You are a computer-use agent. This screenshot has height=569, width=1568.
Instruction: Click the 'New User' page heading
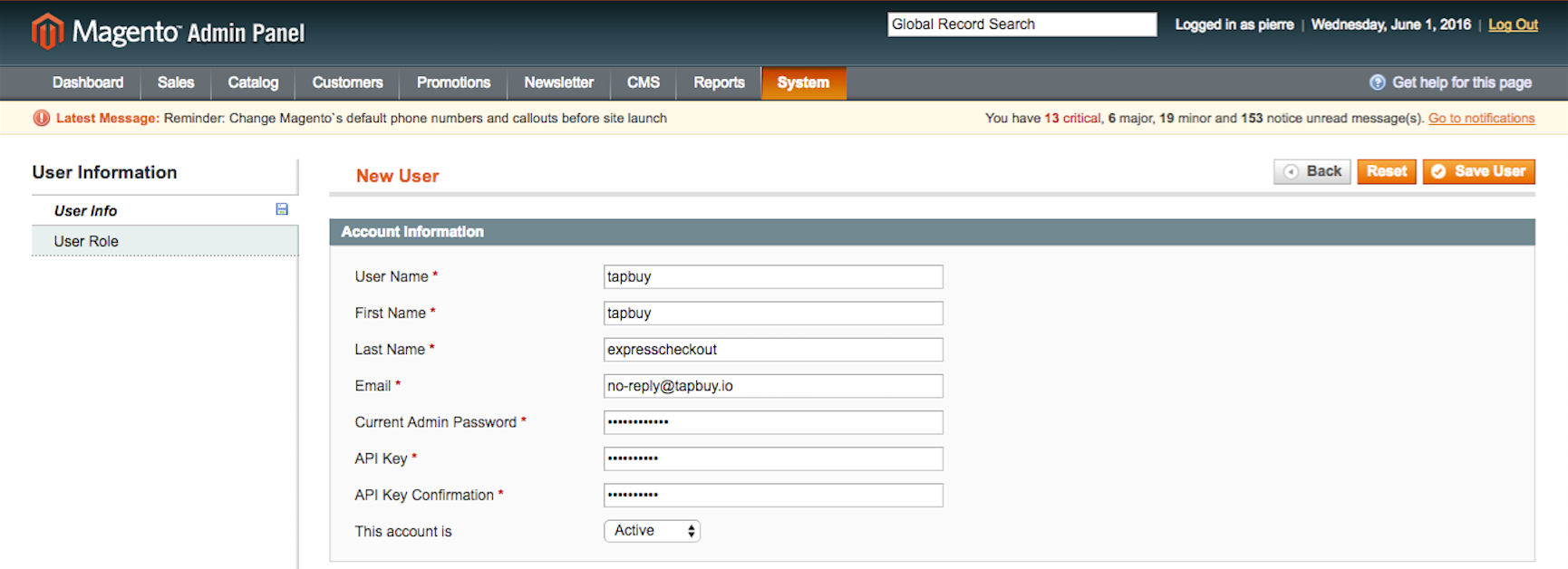397,176
